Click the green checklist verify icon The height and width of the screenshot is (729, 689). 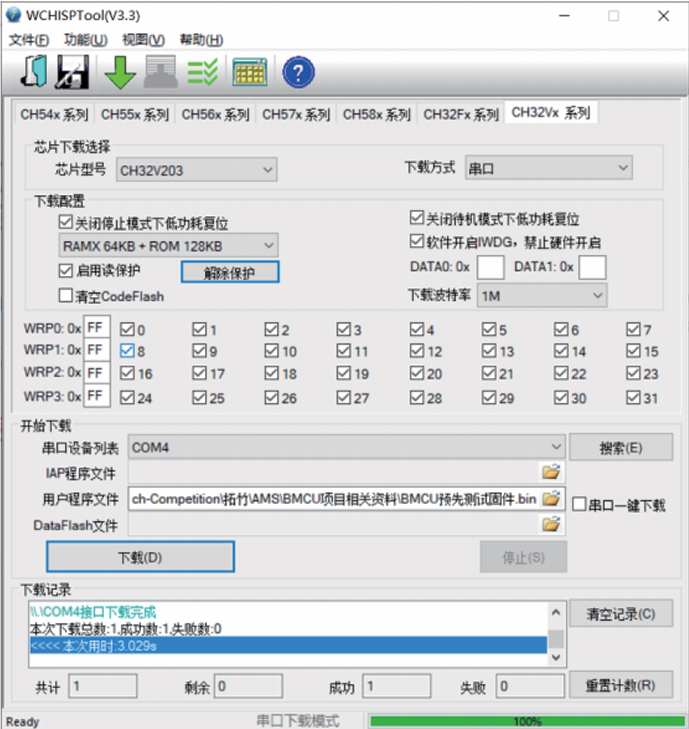pos(202,72)
